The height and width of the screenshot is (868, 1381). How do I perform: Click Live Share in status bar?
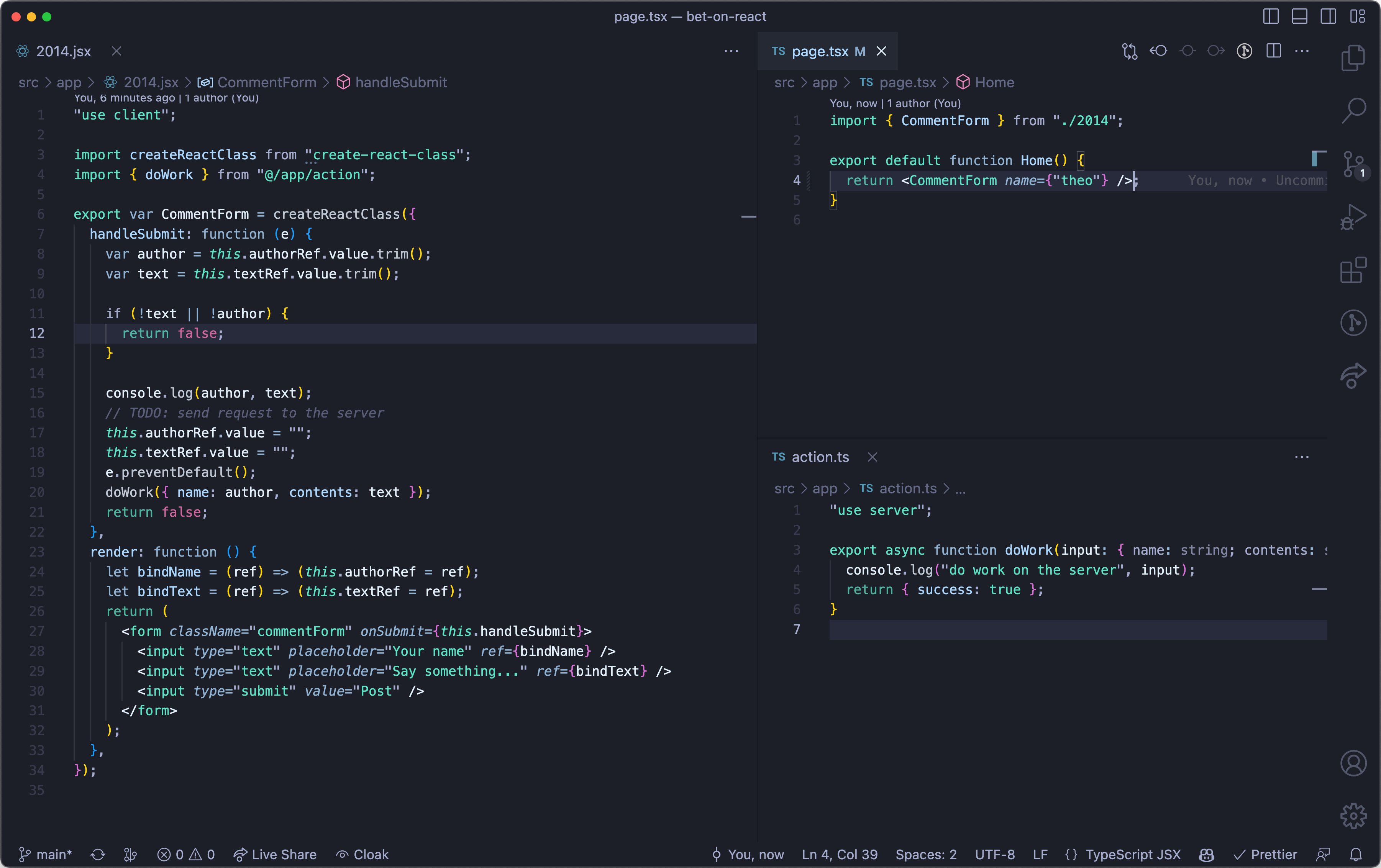(275, 854)
